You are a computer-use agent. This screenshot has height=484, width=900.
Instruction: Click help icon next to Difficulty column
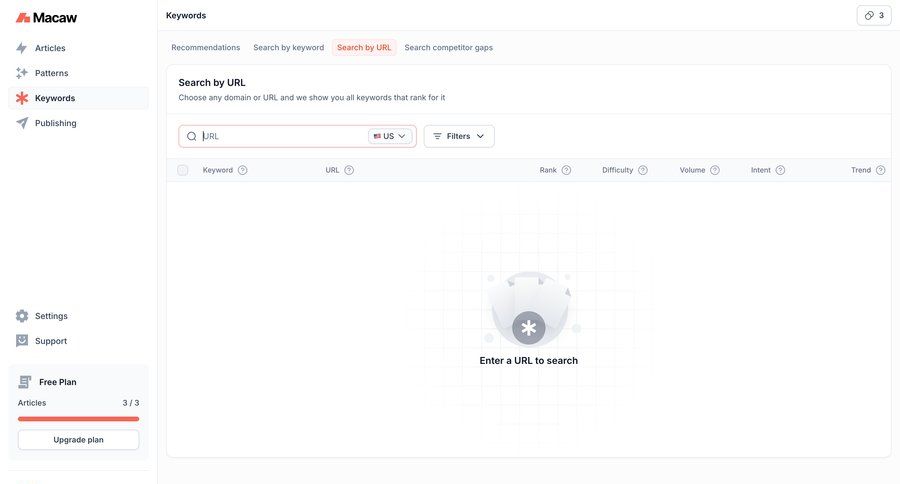[x=643, y=170]
